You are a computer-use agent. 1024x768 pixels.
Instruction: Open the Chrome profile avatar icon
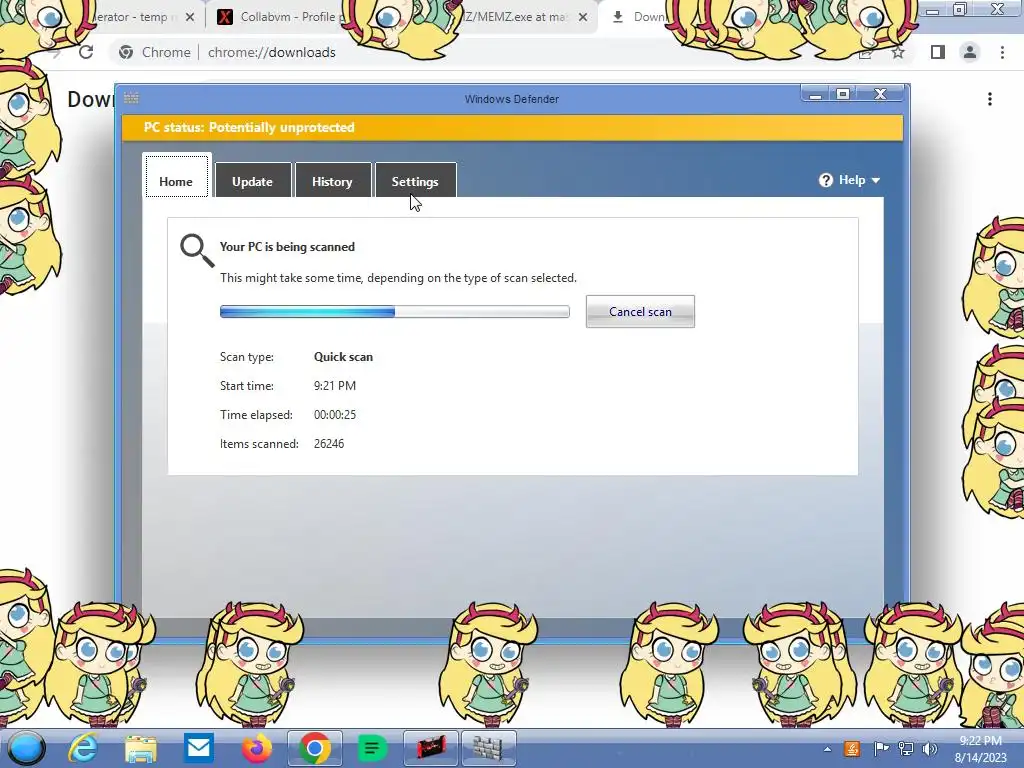(x=970, y=52)
